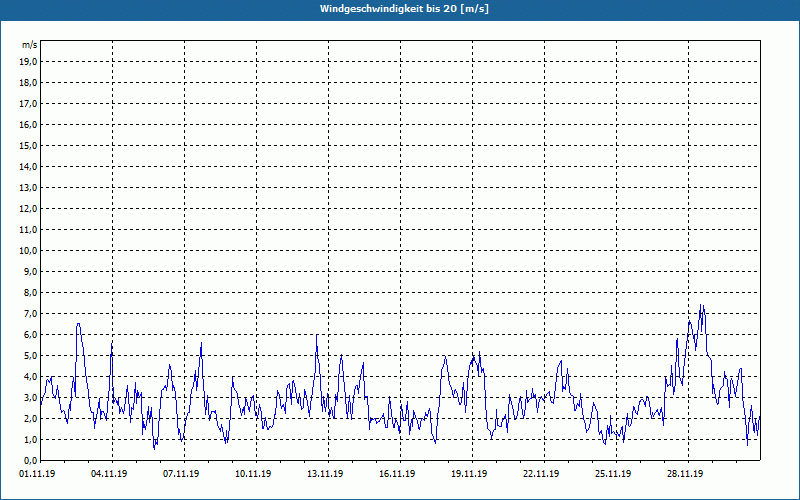This screenshot has width=800, height=500.
Task: Click the 12,0 y-axis value
Action: tap(29, 209)
